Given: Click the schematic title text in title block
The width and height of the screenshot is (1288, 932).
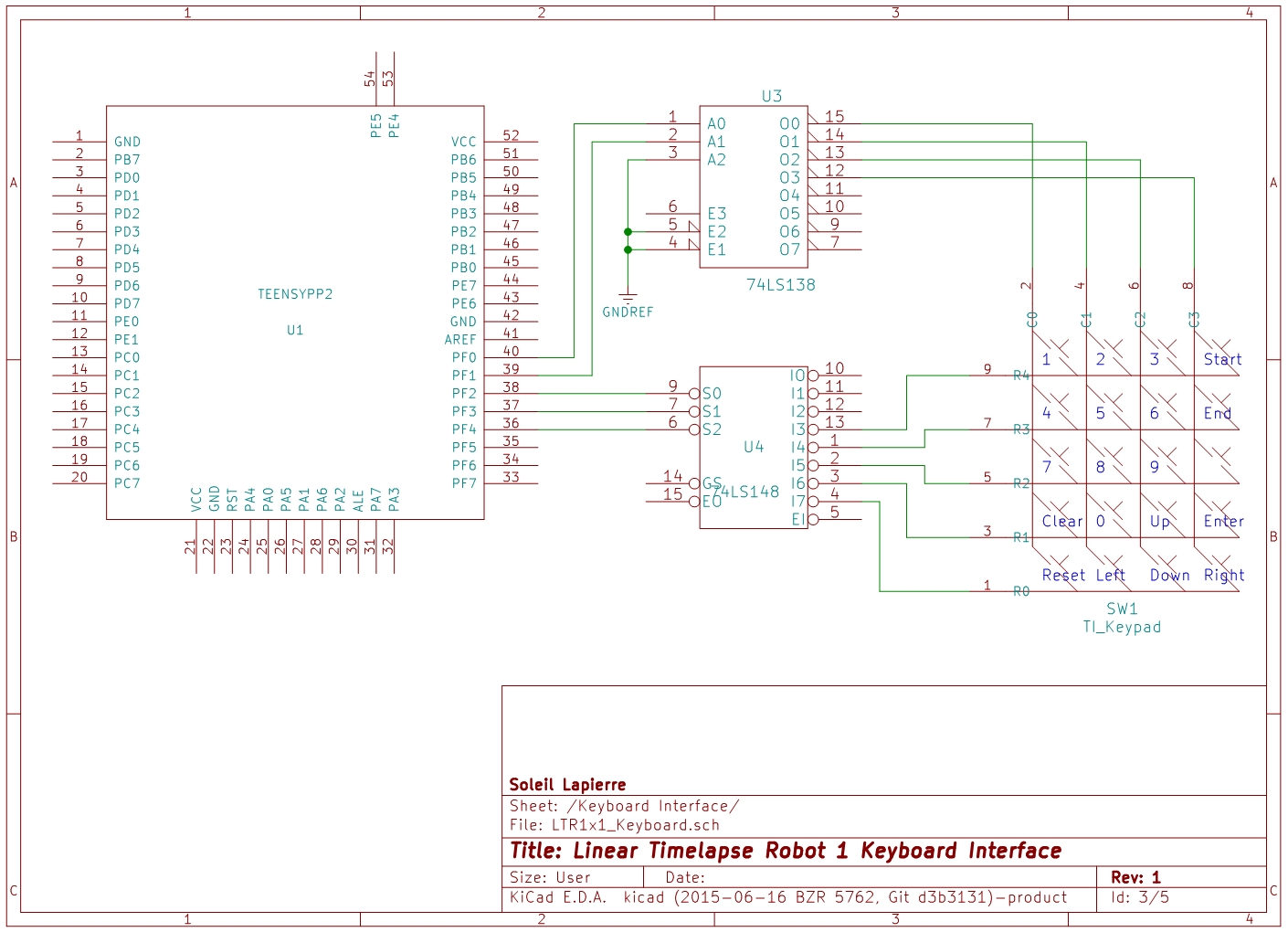Looking at the screenshot, I should [785, 851].
